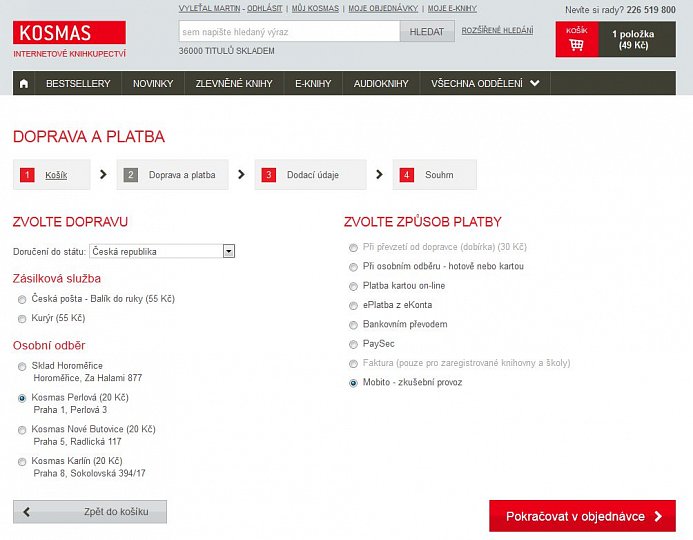
Task: Select PaySec payment method
Action: 353,344
